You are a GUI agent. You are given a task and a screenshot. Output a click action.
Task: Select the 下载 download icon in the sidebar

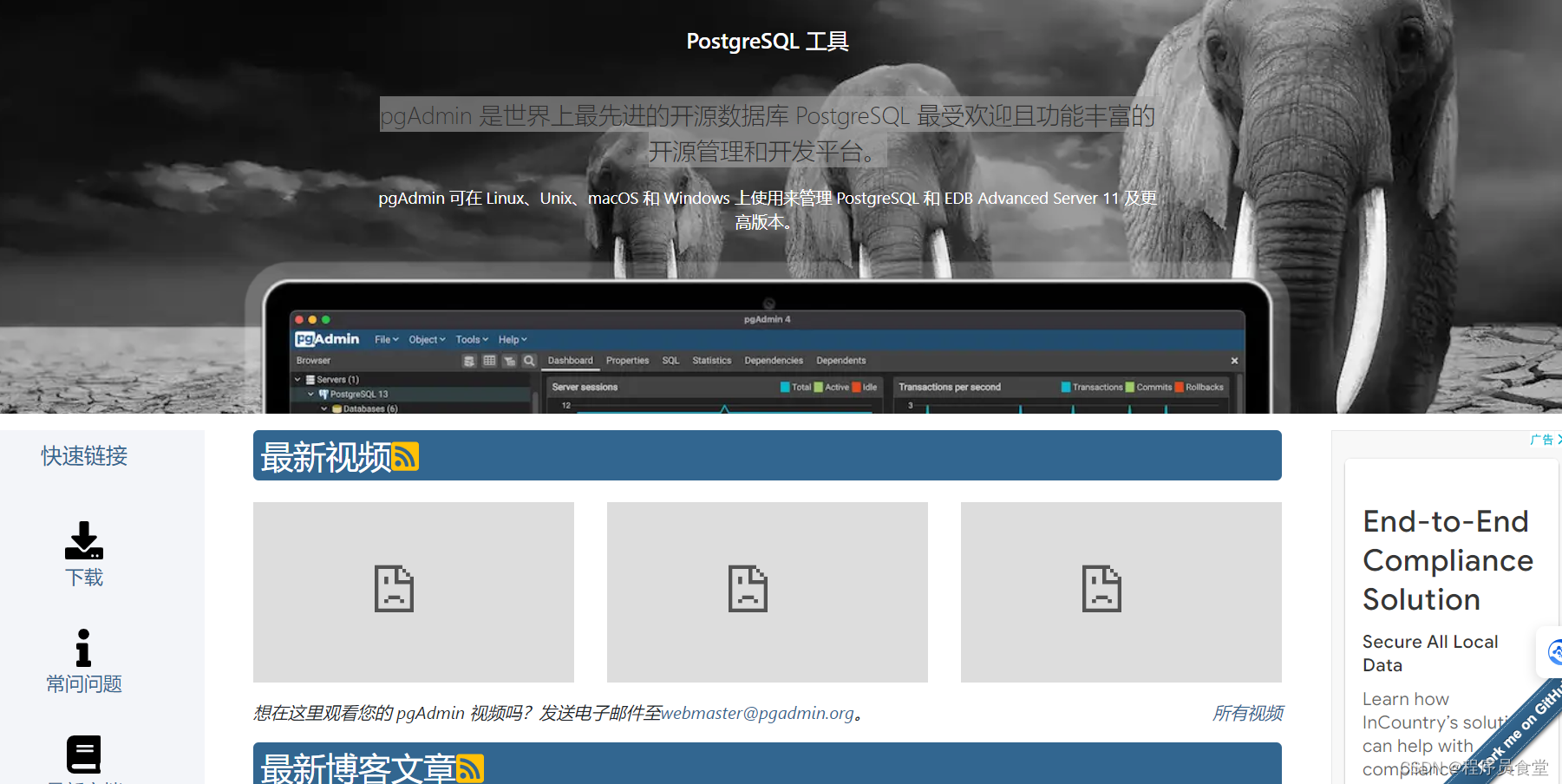[83, 540]
